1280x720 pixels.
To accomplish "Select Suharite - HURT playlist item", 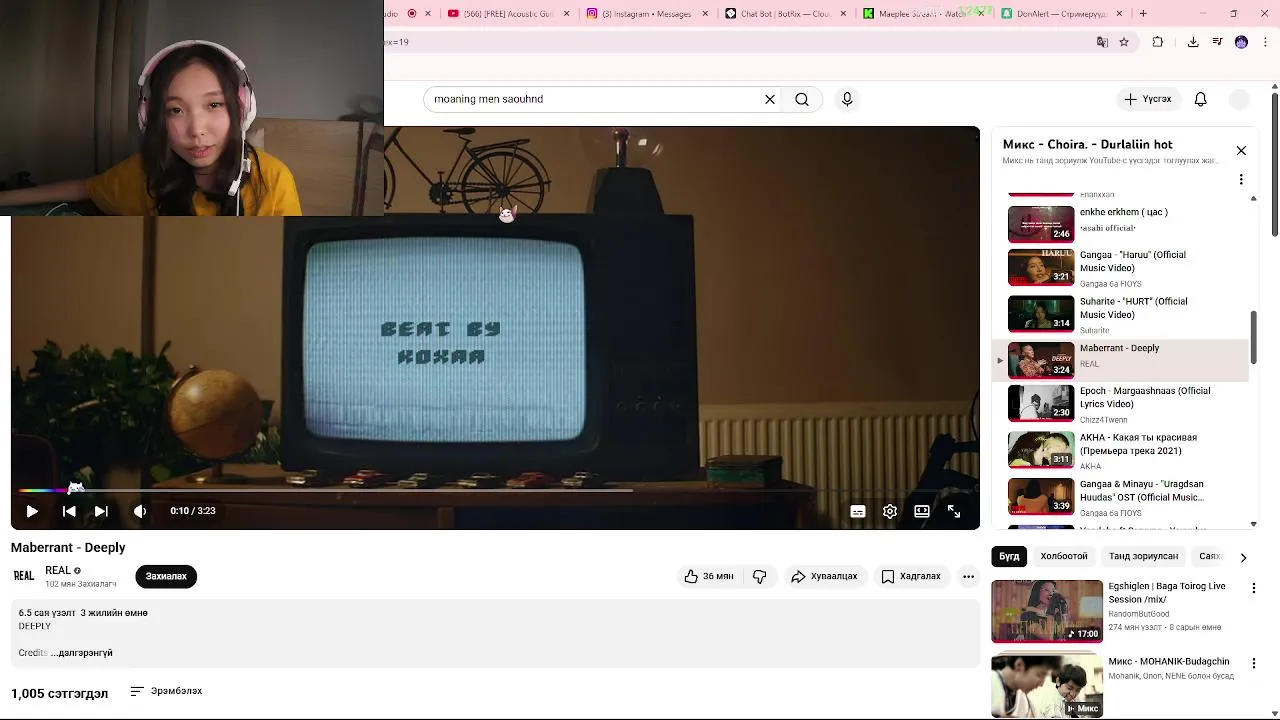I will click(x=1118, y=314).
